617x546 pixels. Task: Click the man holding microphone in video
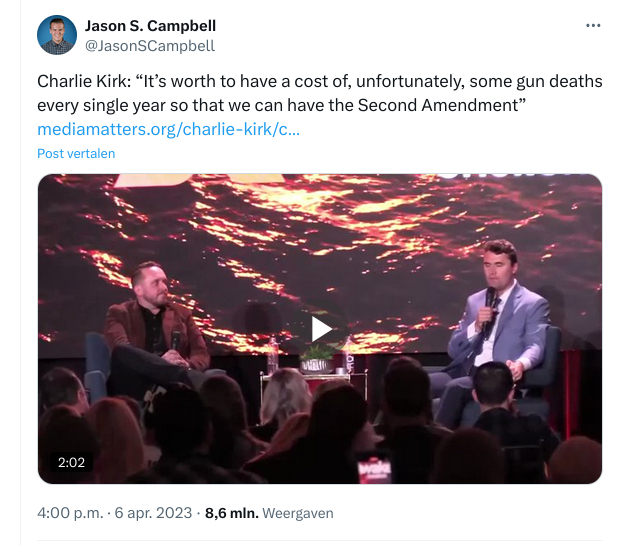(x=497, y=315)
